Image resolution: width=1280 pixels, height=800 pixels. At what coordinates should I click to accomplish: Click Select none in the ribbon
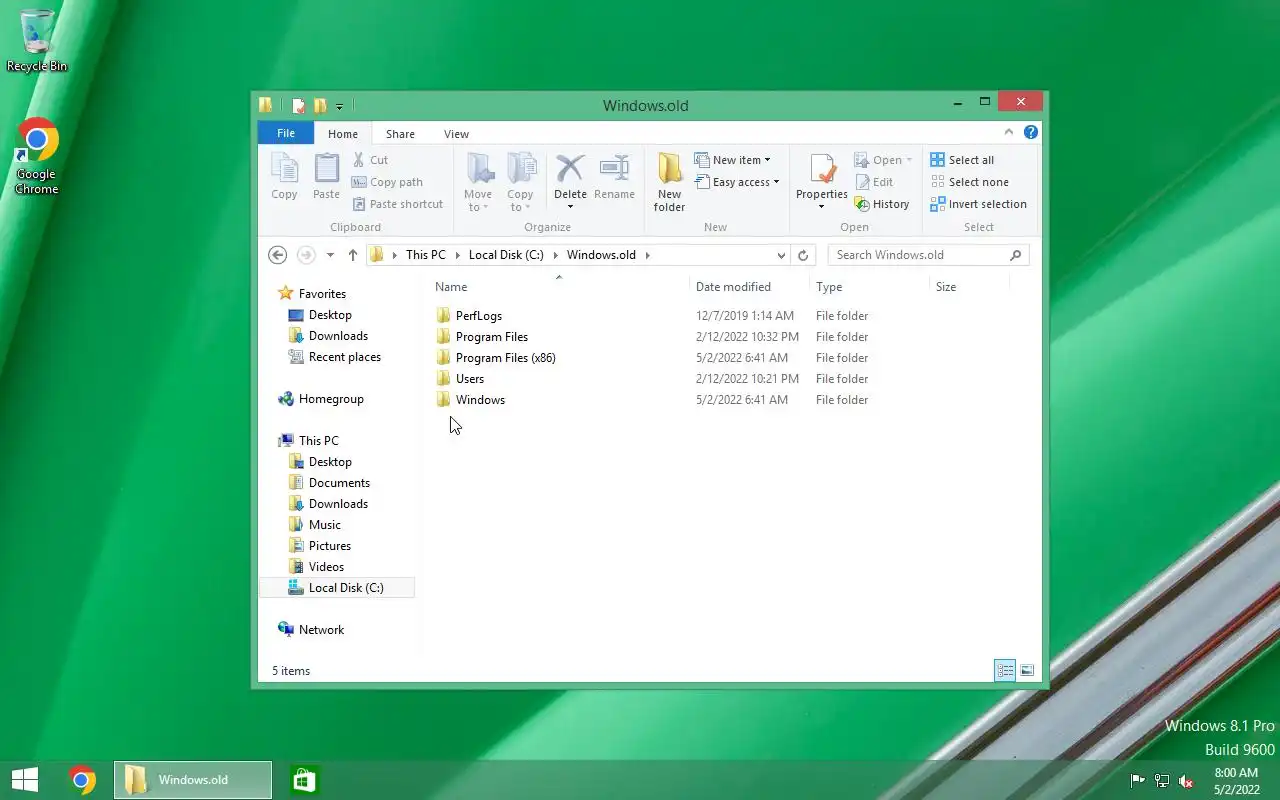969,182
